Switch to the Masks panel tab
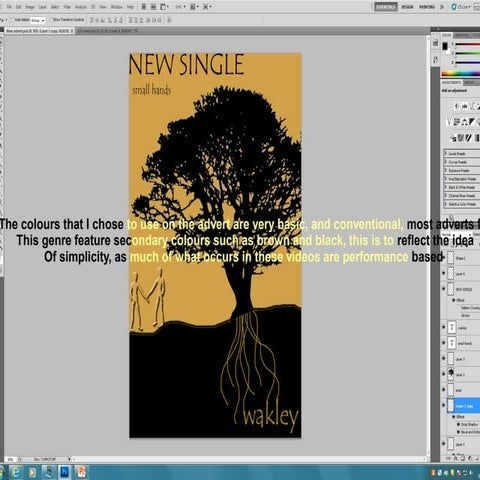 click(469, 82)
